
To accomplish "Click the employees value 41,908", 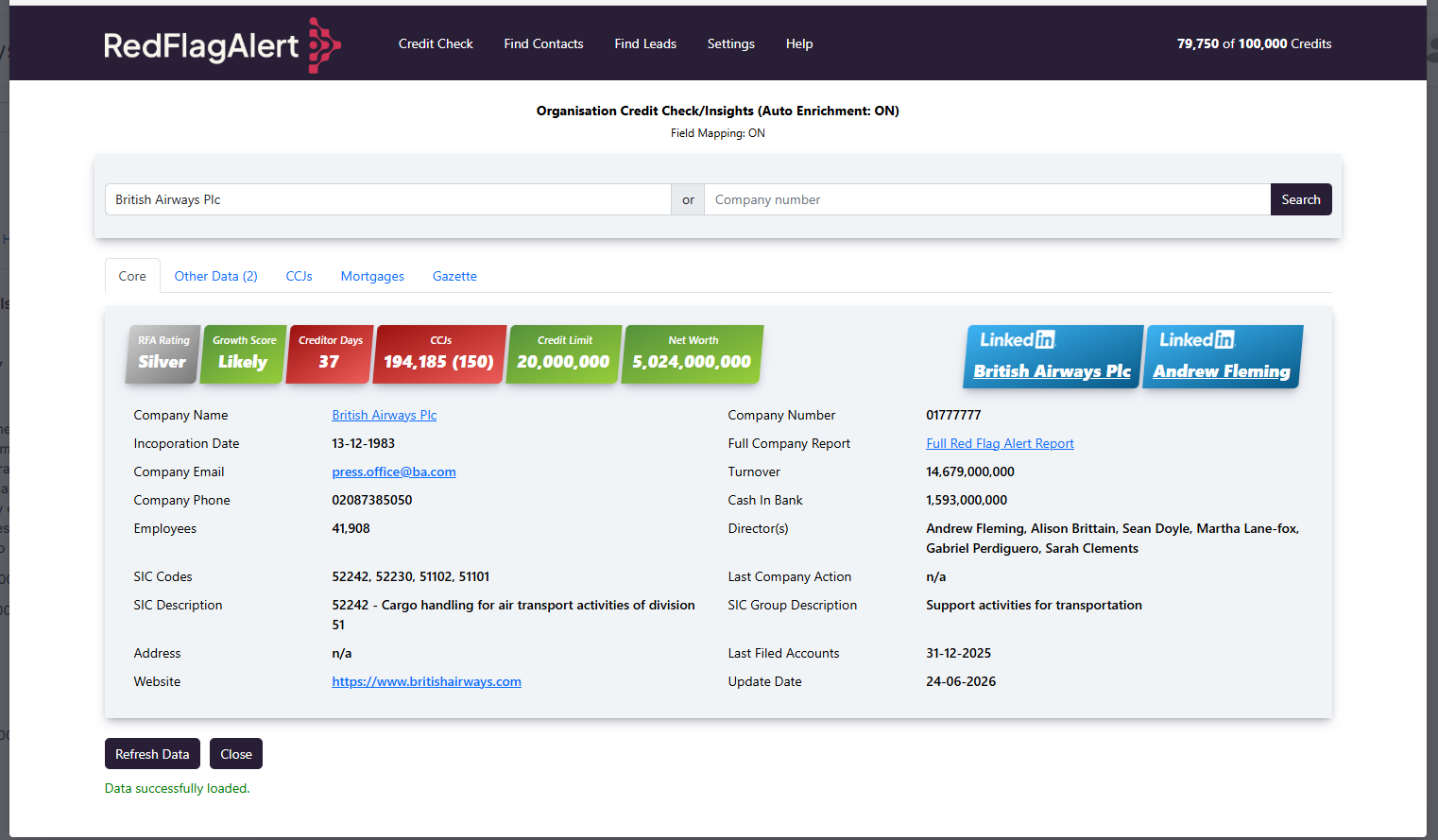I will pyautogui.click(x=351, y=528).
